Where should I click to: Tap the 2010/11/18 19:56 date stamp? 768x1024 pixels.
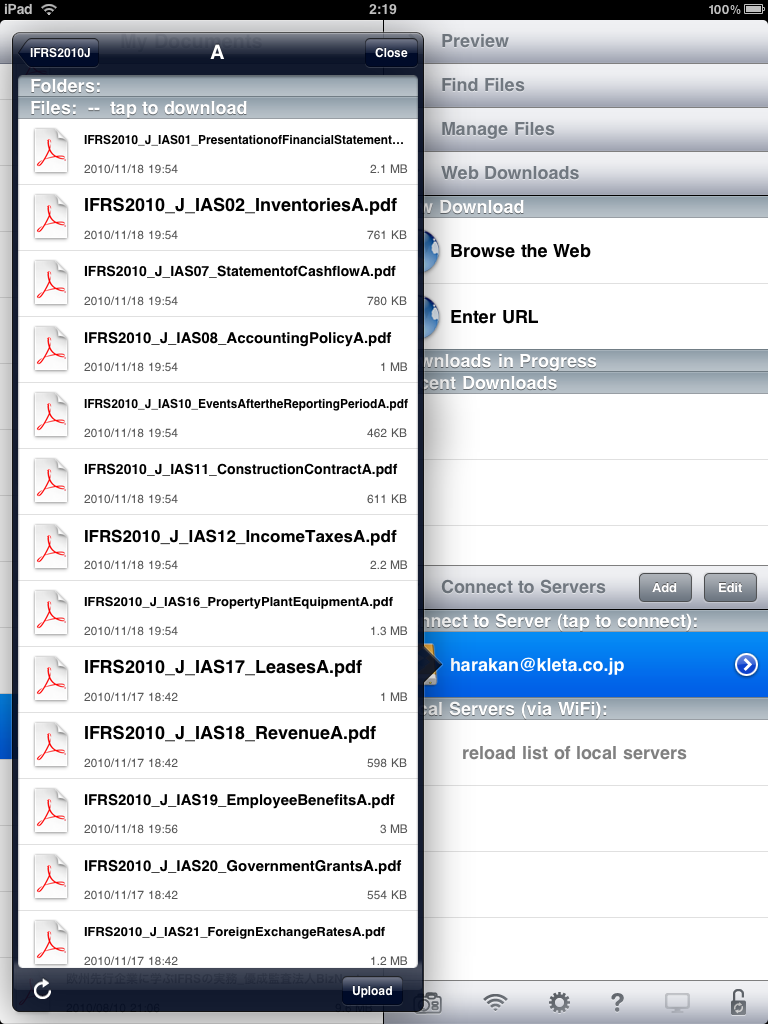131,829
